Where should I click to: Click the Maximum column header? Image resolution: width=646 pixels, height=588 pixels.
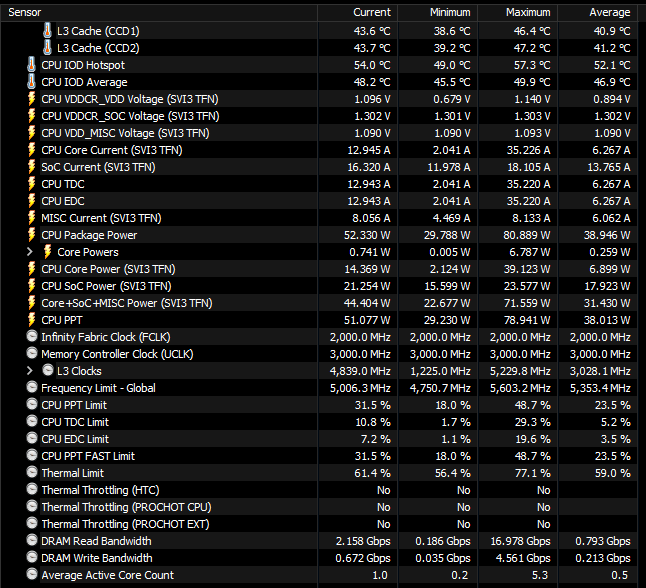tap(517, 12)
